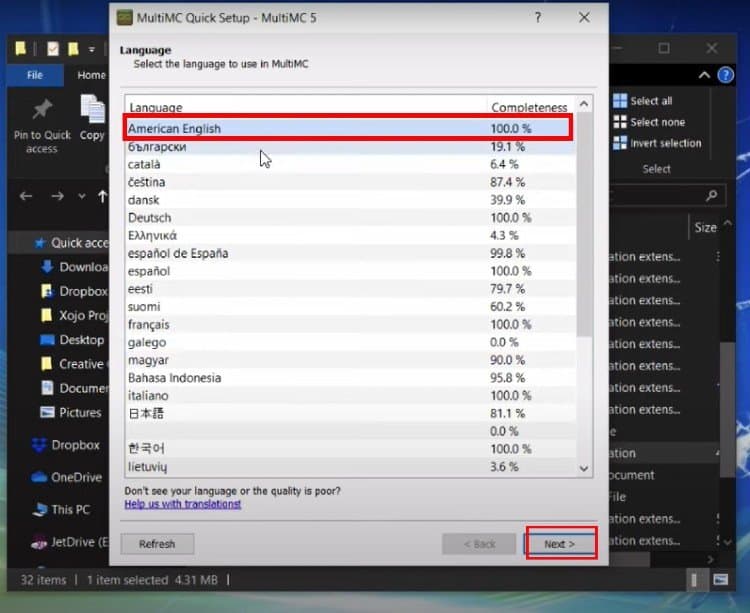750x613 pixels.
Task: Click Select none in Explorer ribbon
Action: tap(649, 122)
